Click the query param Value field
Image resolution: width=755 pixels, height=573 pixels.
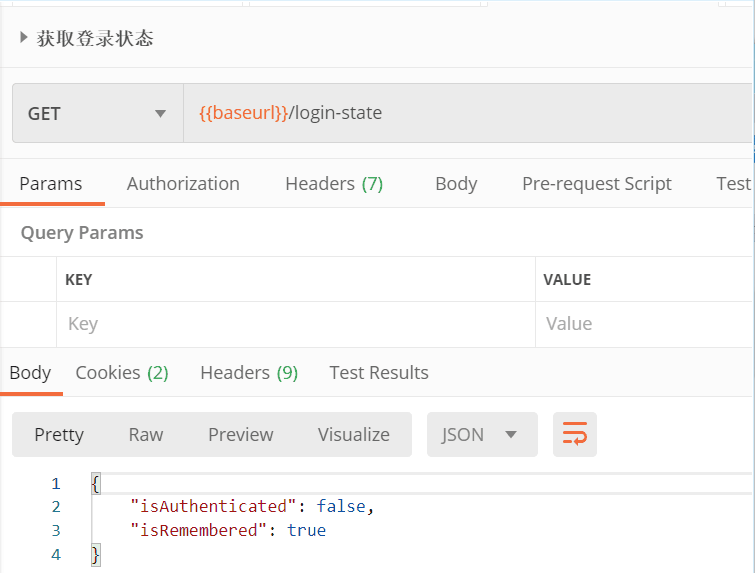coord(645,324)
